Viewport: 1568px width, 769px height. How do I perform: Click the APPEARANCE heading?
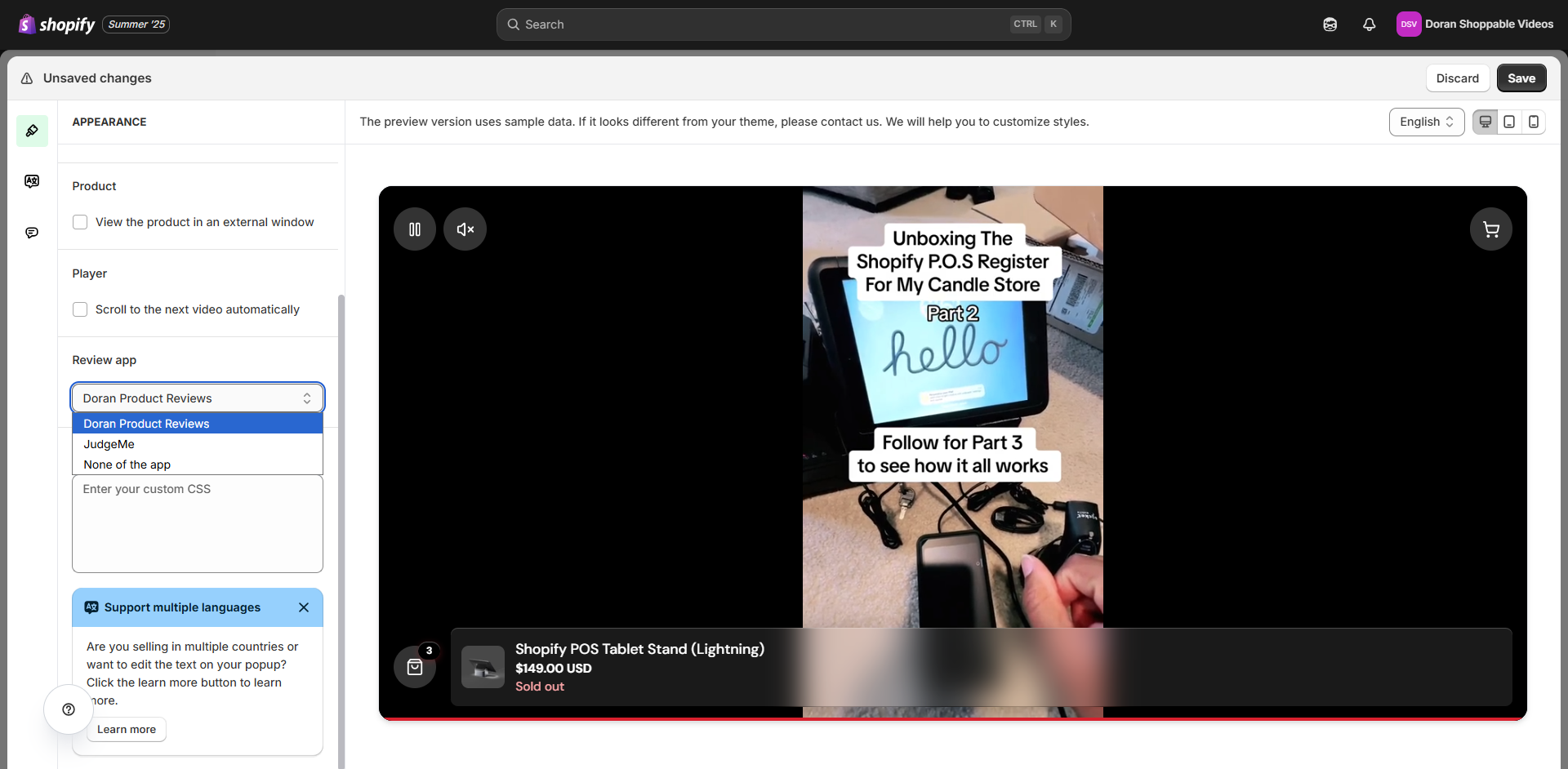pyautogui.click(x=109, y=122)
